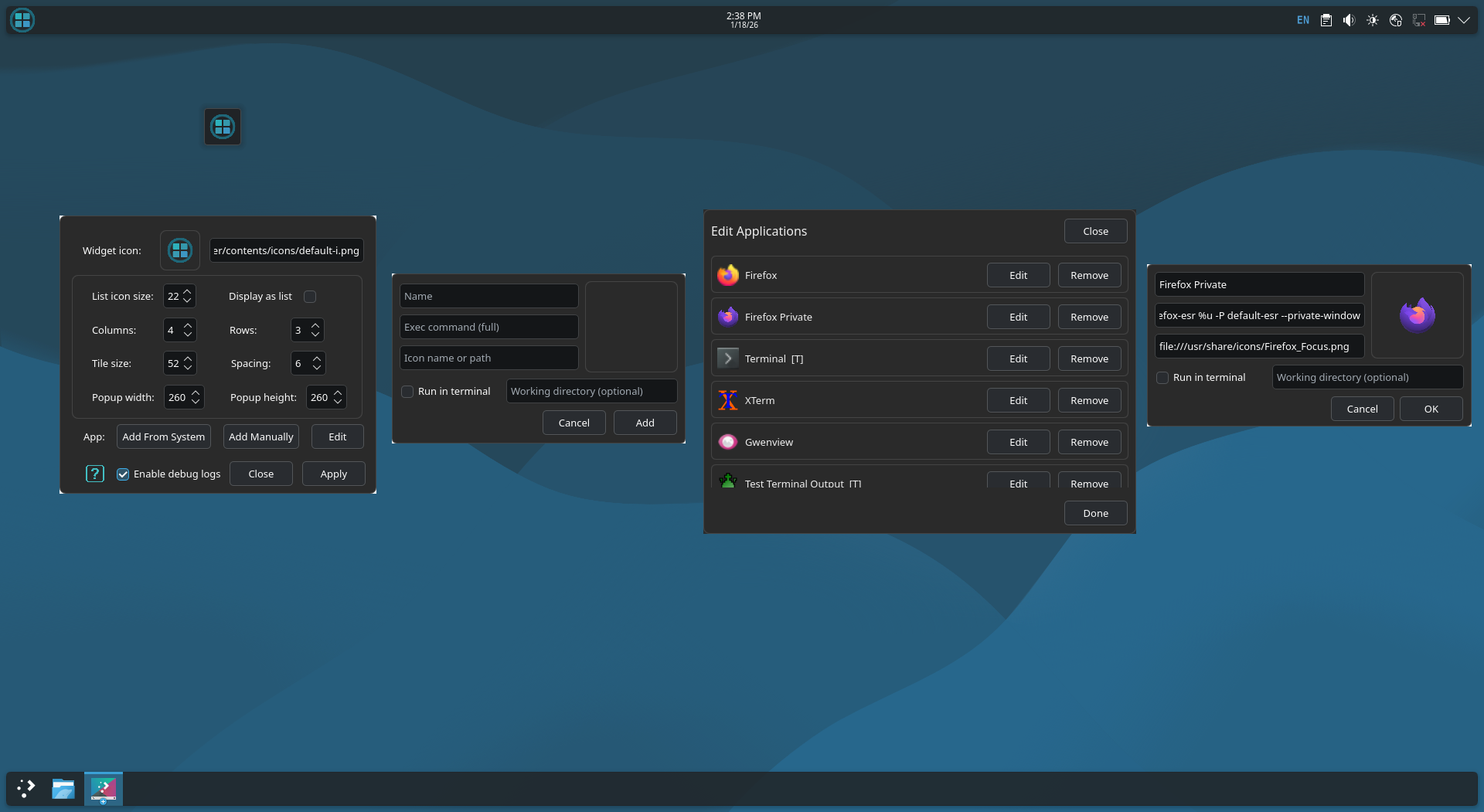This screenshot has height=812, width=1484.
Task: Click the widget icon path field
Action: [x=287, y=250]
